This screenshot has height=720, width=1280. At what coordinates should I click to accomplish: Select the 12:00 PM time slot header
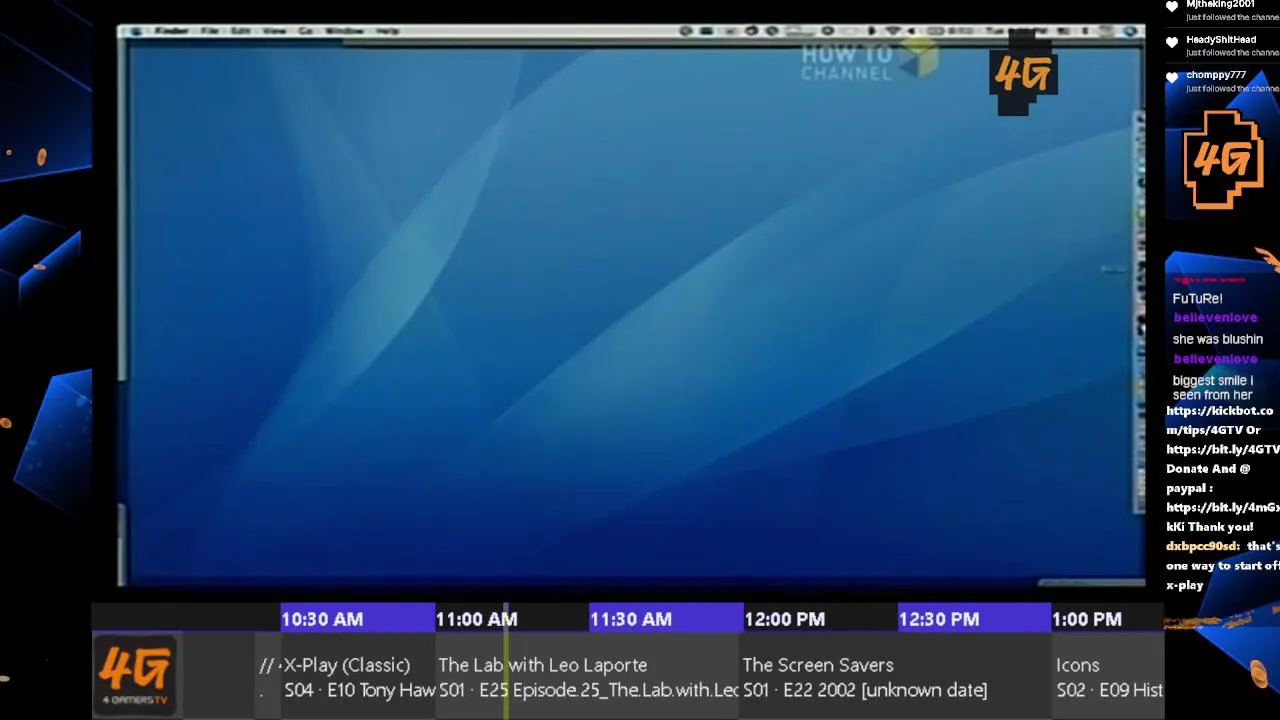[819, 619]
